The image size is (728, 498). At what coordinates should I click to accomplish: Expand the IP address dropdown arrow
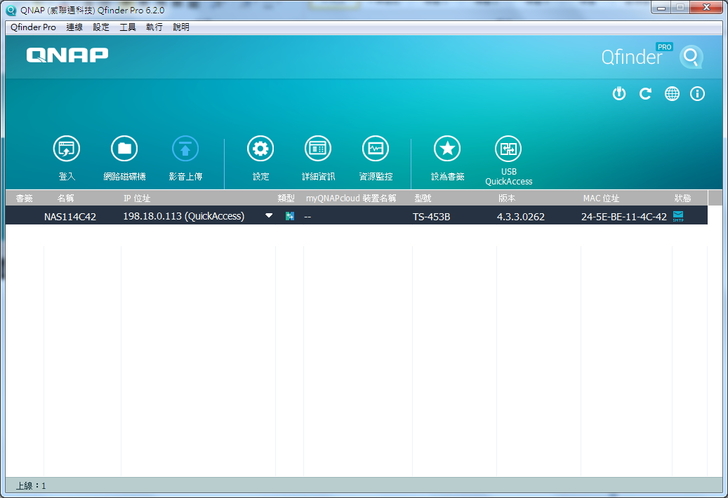[268, 216]
